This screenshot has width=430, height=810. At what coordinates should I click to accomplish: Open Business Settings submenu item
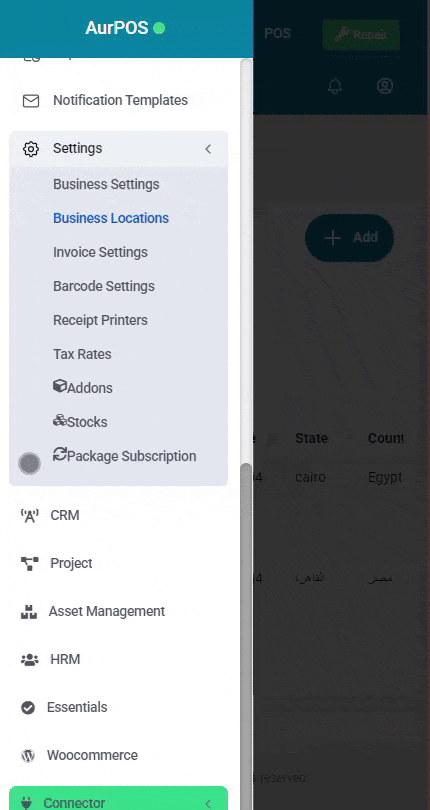pos(106,184)
